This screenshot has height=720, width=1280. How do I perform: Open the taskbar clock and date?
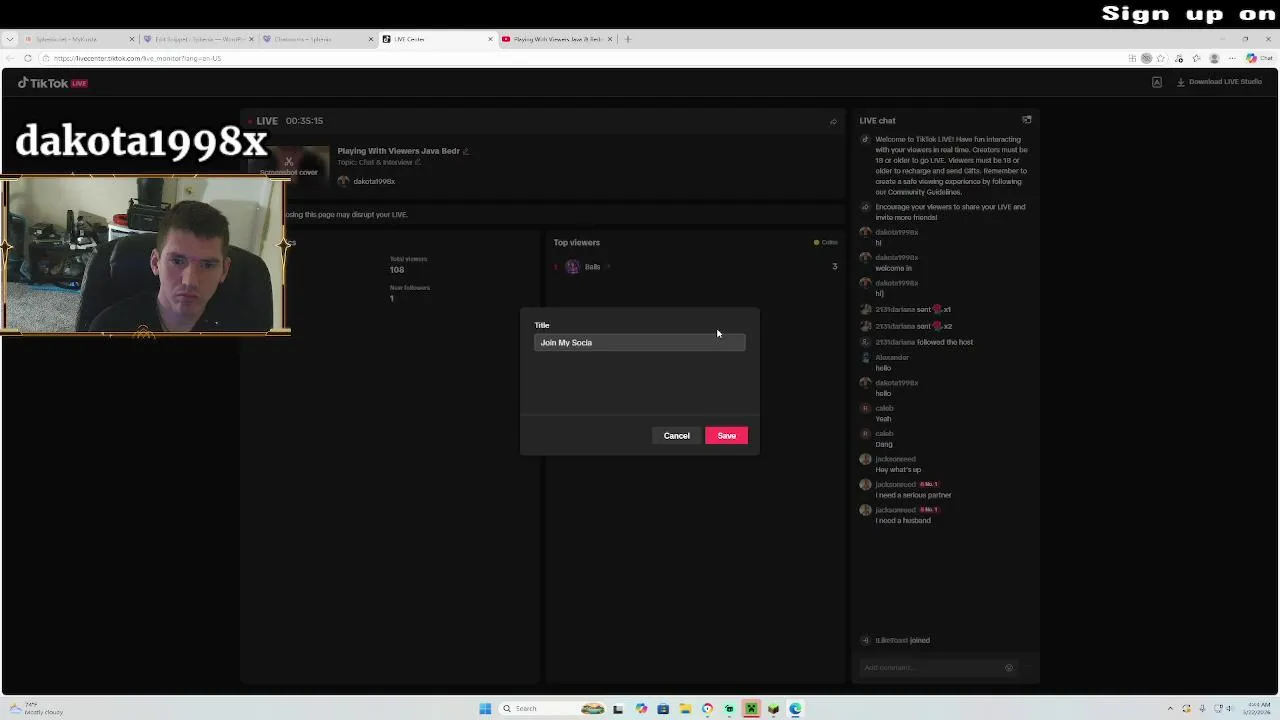point(1259,708)
